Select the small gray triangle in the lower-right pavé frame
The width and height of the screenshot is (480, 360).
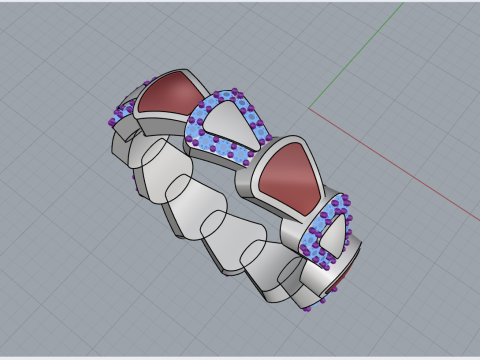334,237
